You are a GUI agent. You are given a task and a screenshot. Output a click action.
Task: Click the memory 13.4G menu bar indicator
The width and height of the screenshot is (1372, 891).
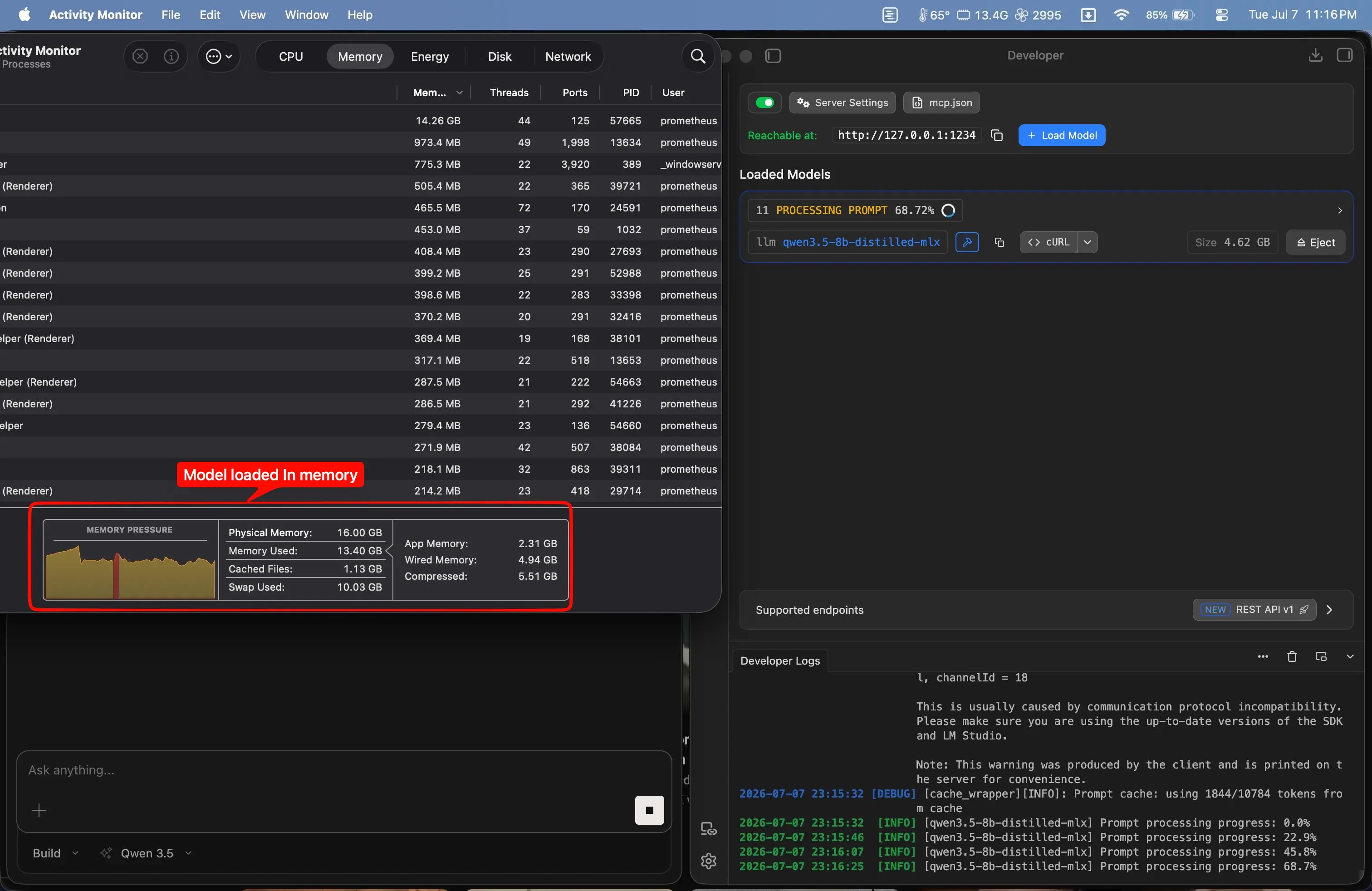[x=982, y=15]
